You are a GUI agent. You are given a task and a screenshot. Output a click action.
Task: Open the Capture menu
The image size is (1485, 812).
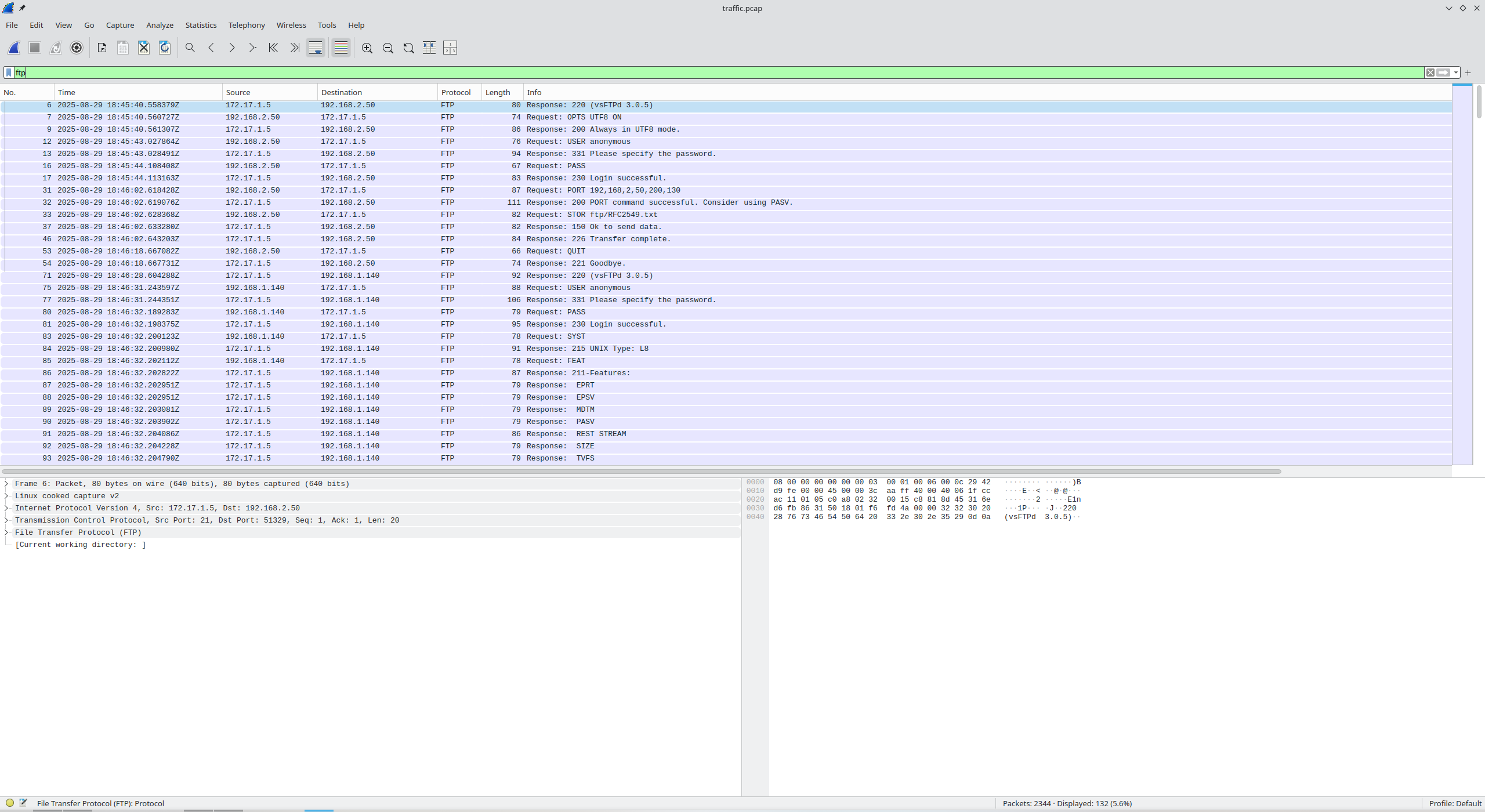[120, 25]
